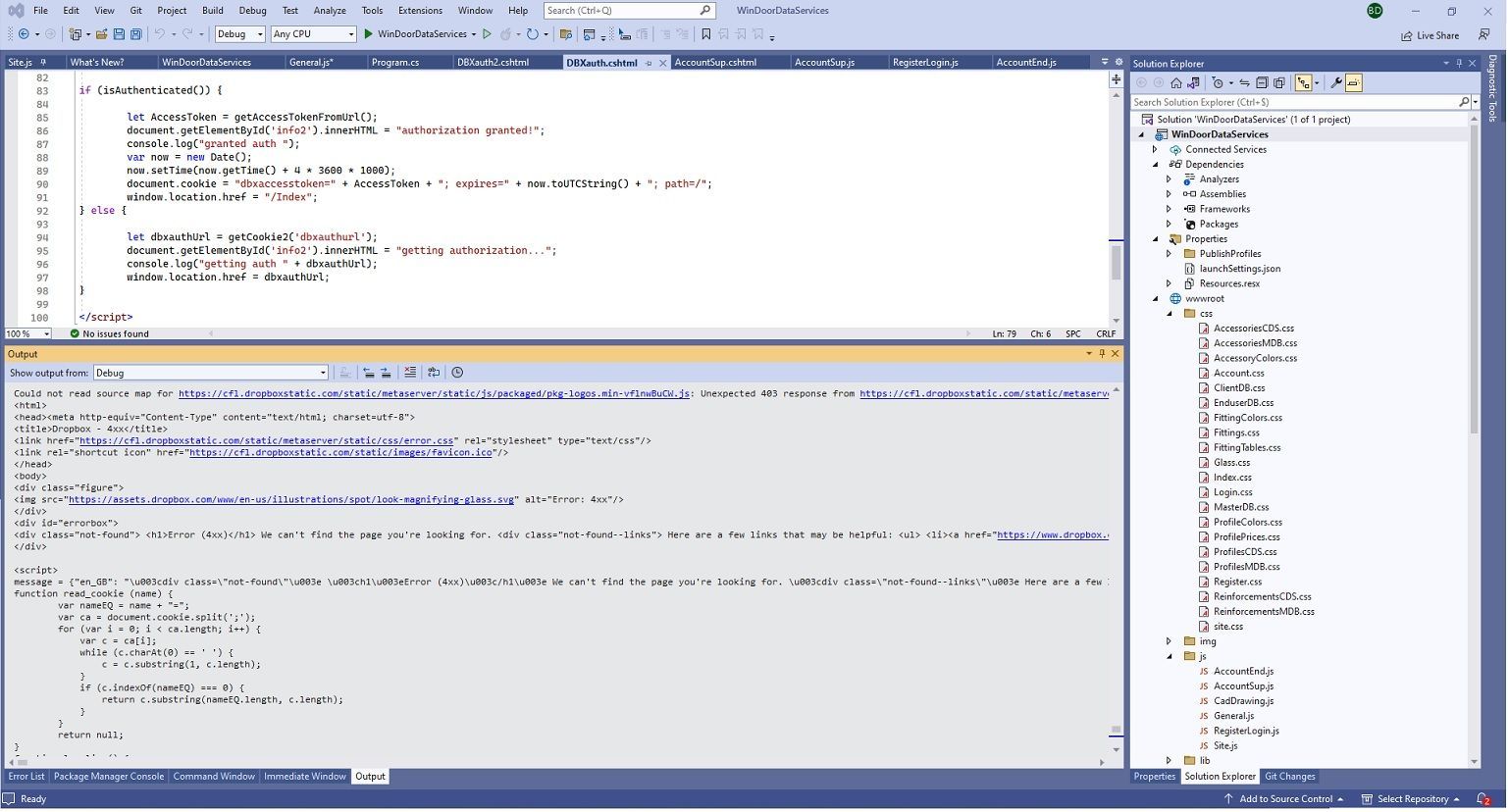Click the Search (Ctrl+Q) box
The image size is (1508, 812).
pos(628,11)
